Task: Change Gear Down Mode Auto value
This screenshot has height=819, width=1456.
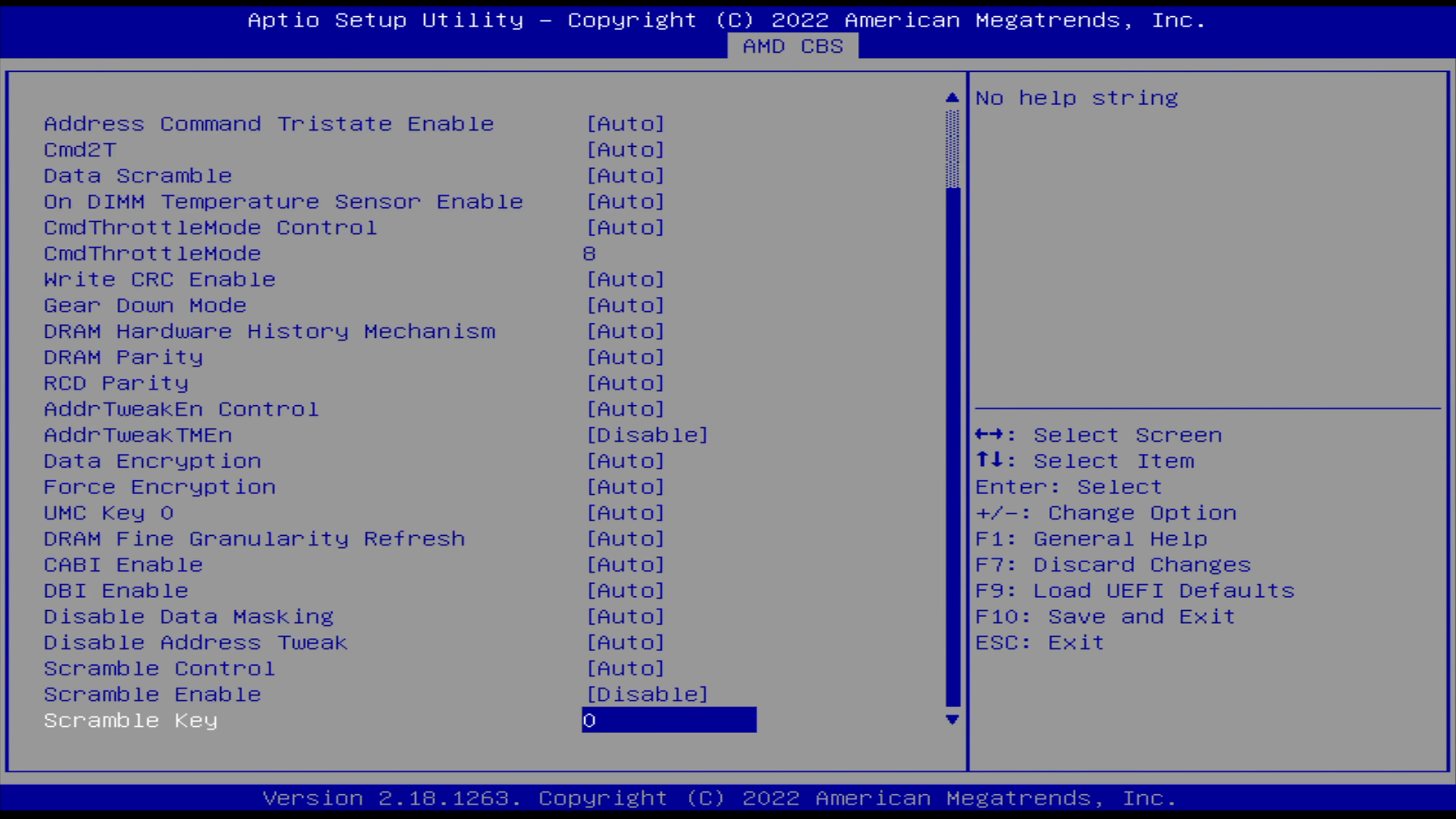Action: [x=625, y=306]
